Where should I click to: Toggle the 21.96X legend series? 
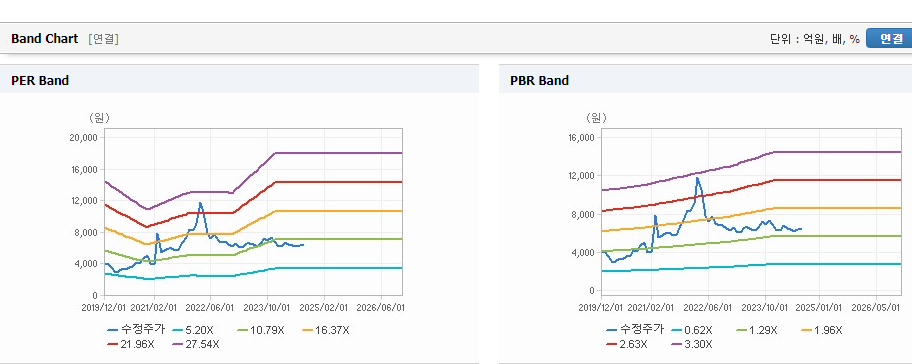tap(131, 344)
